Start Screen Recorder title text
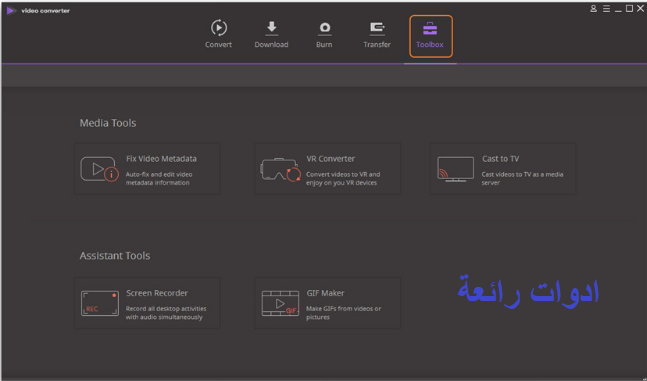 [x=157, y=293]
